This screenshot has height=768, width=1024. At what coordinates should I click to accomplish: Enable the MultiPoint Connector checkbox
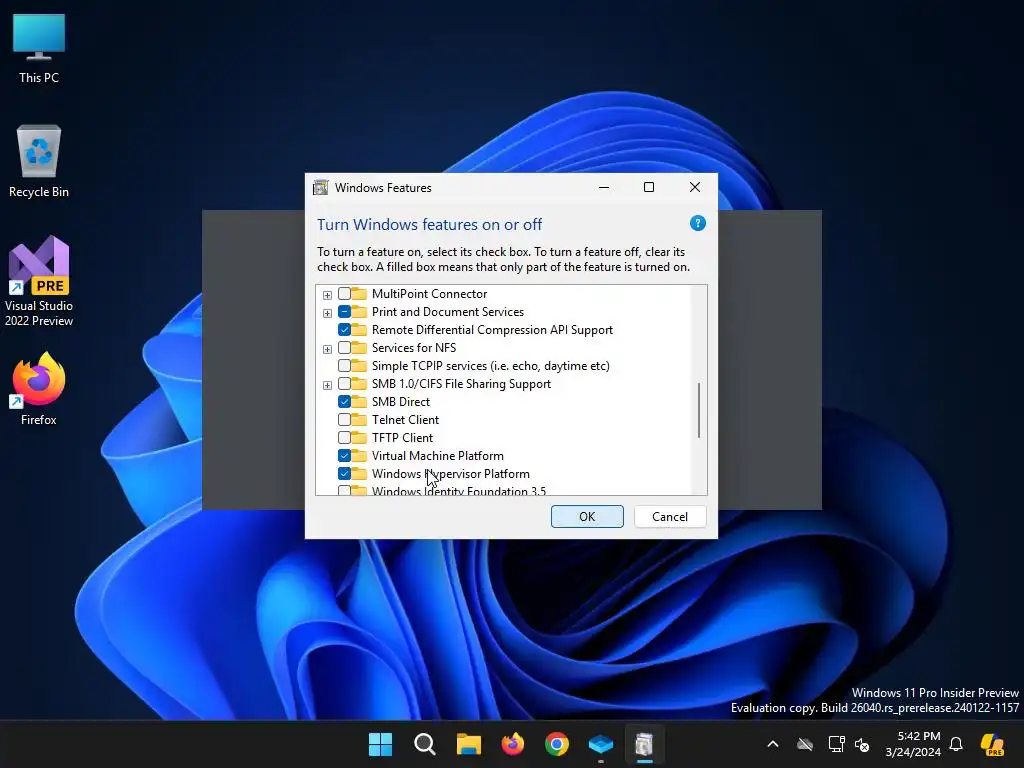coord(344,294)
